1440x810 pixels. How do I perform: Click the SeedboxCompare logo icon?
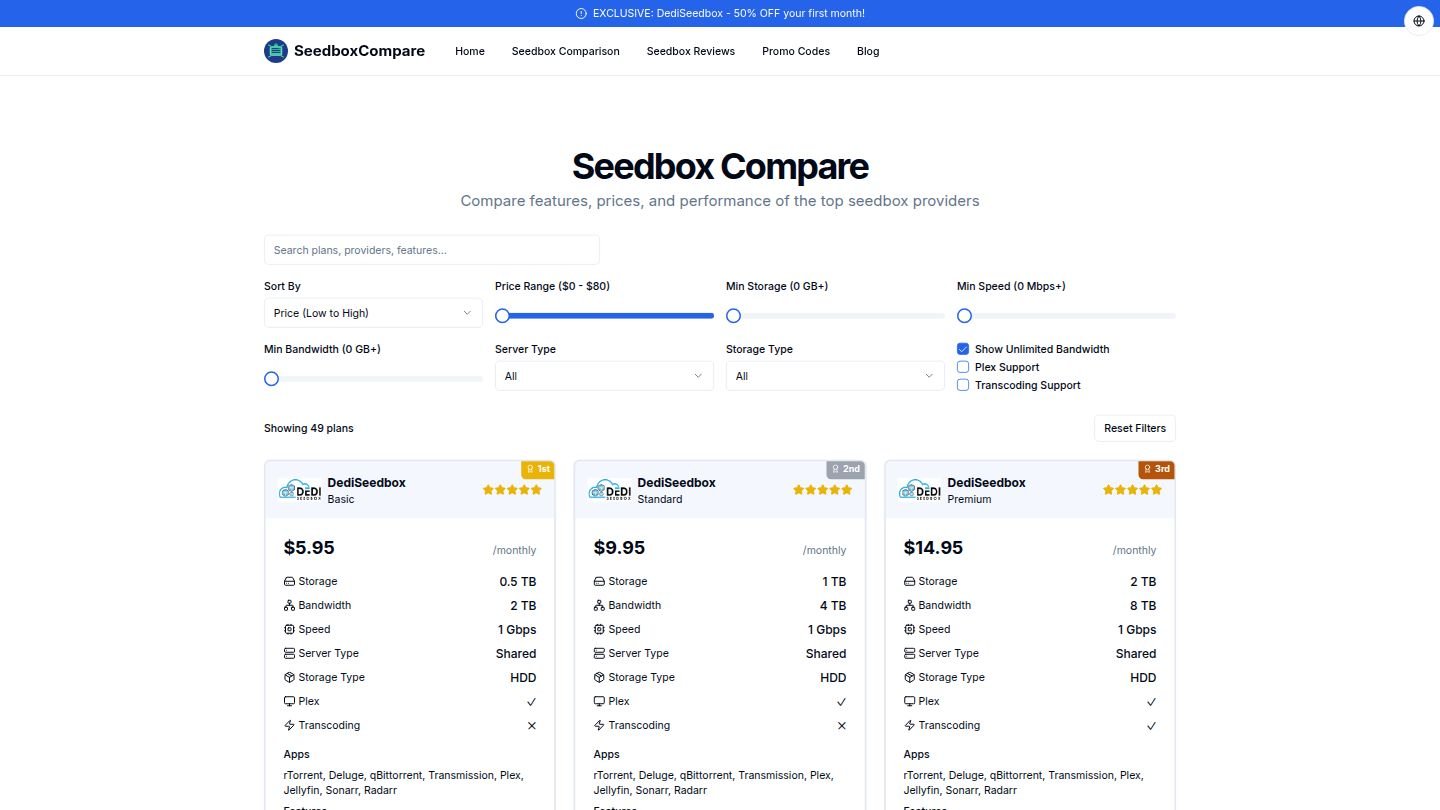[276, 51]
